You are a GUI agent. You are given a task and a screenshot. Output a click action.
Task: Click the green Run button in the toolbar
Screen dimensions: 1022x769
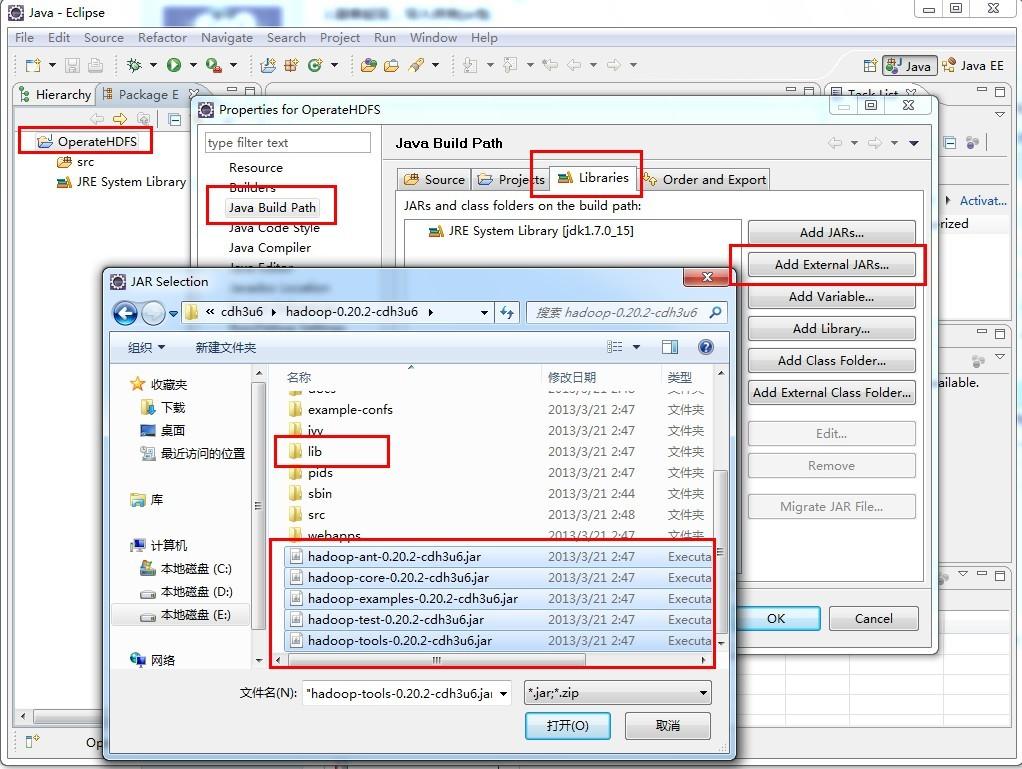tap(173, 65)
